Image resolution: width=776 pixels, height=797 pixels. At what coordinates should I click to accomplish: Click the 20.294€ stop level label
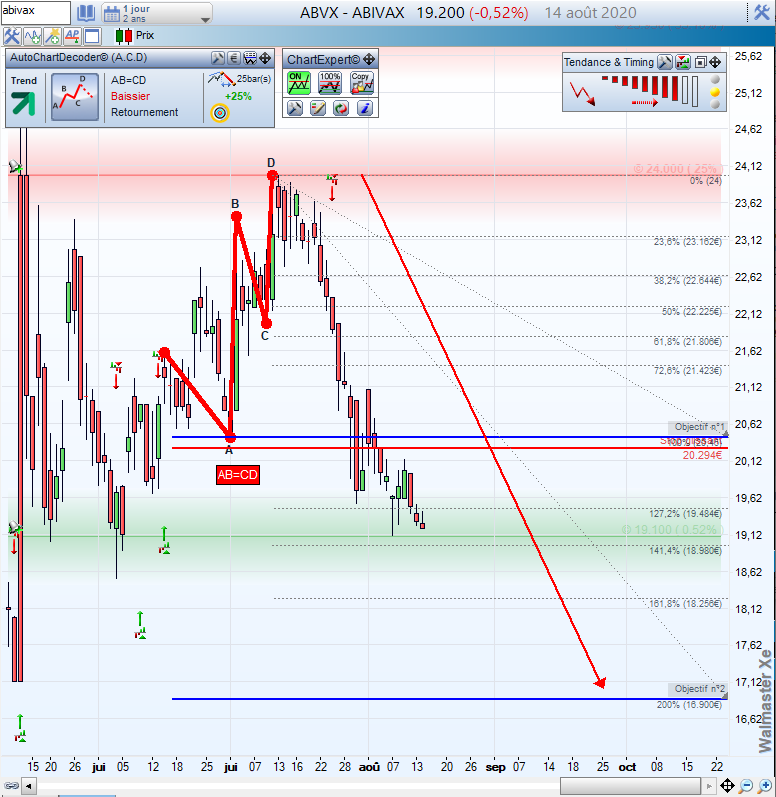click(702, 455)
